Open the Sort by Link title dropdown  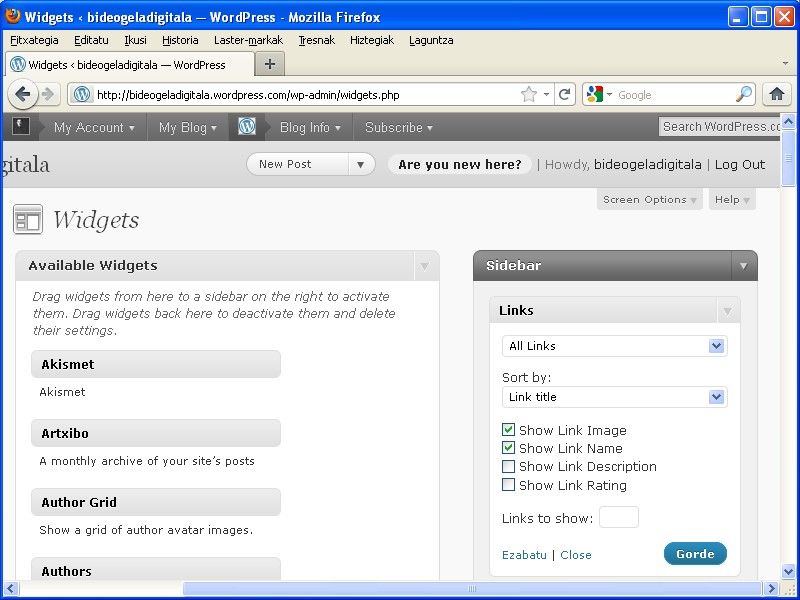[x=614, y=397]
